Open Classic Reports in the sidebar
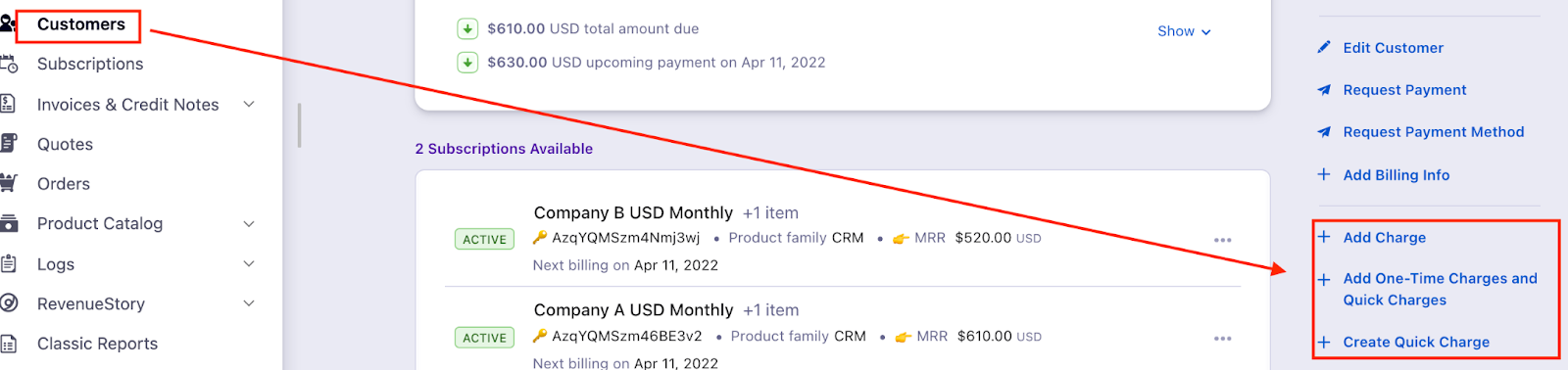The width and height of the screenshot is (1568, 370). (x=97, y=344)
